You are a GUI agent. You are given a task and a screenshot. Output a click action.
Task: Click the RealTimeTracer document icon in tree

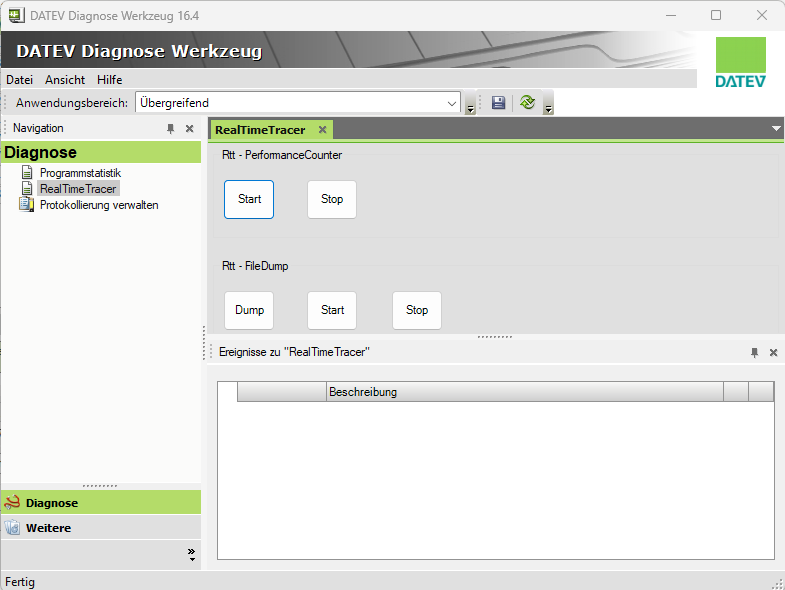(x=28, y=189)
